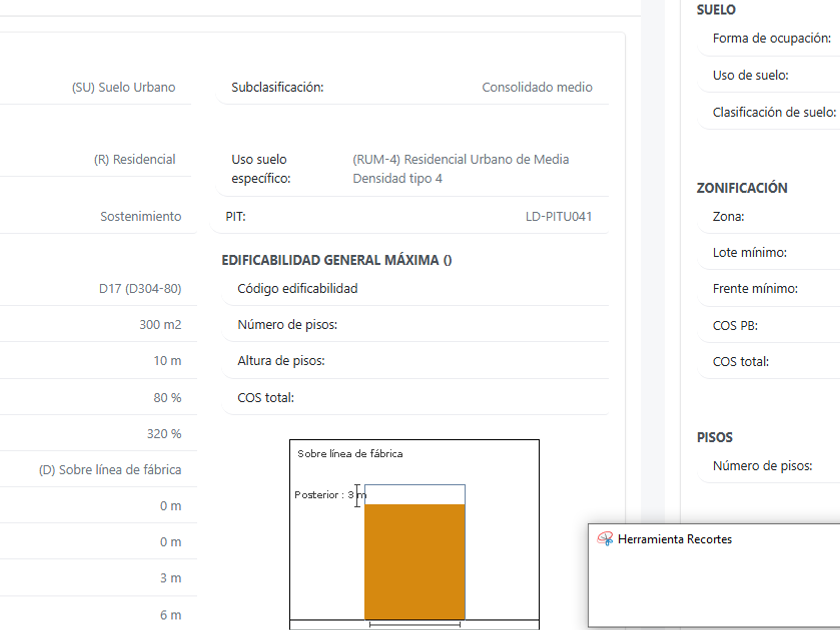
Task: Select '(D) Sobre línea de fábrica' value
Action: tap(110, 470)
